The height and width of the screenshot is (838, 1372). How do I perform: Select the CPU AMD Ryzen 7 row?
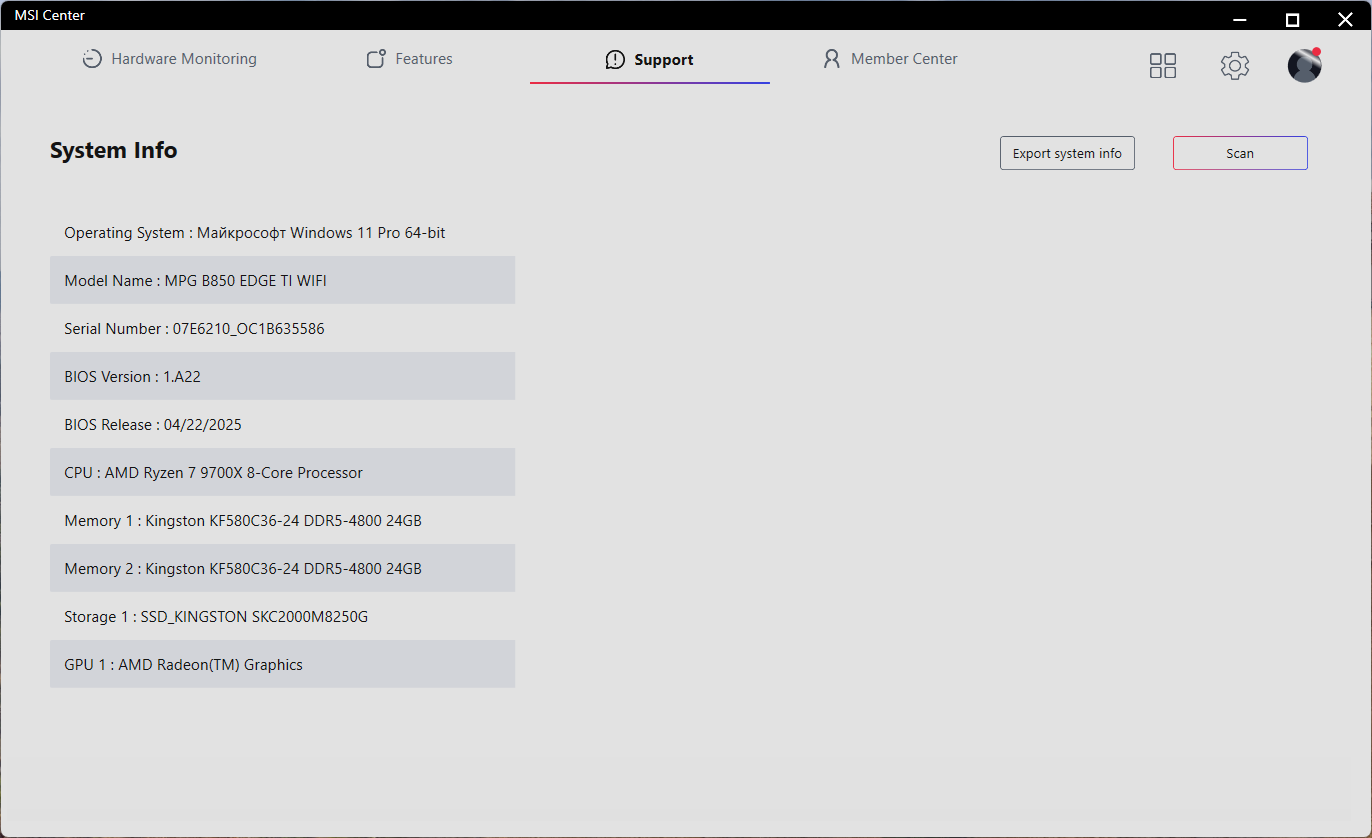point(282,472)
